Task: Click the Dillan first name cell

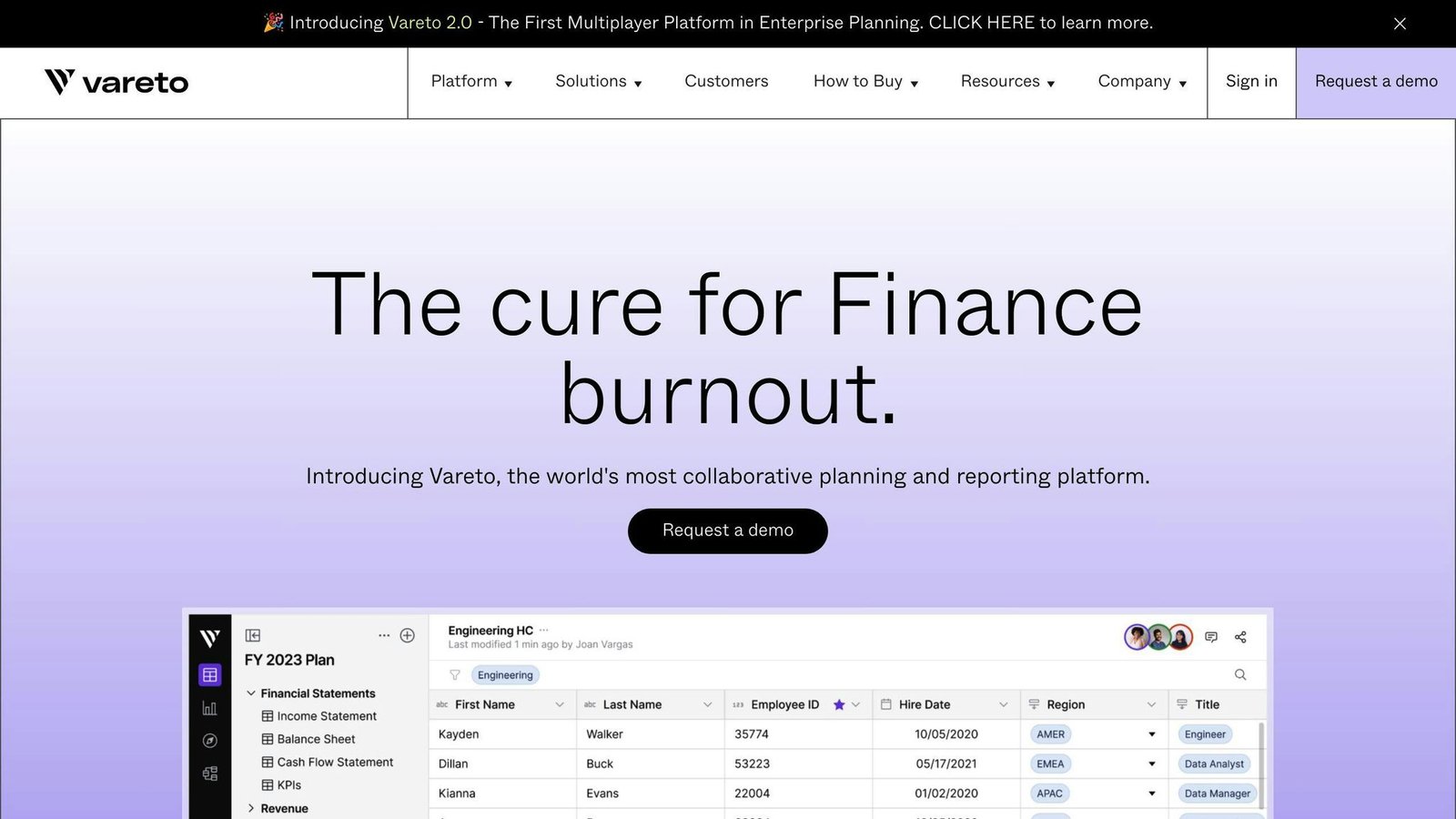Action: pyautogui.click(x=502, y=764)
